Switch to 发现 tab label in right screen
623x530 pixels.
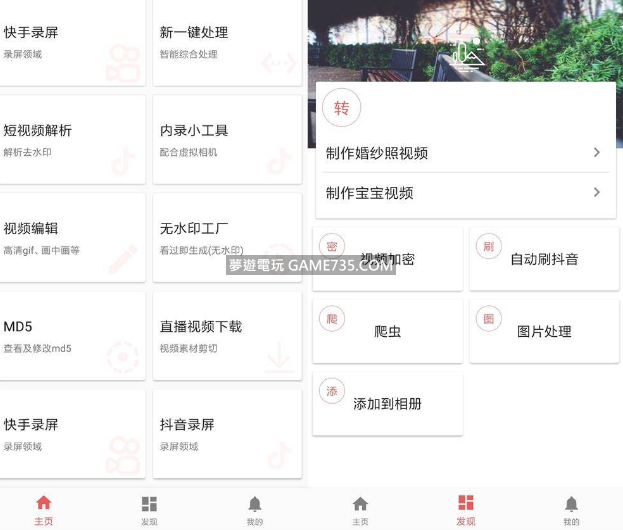click(466, 521)
